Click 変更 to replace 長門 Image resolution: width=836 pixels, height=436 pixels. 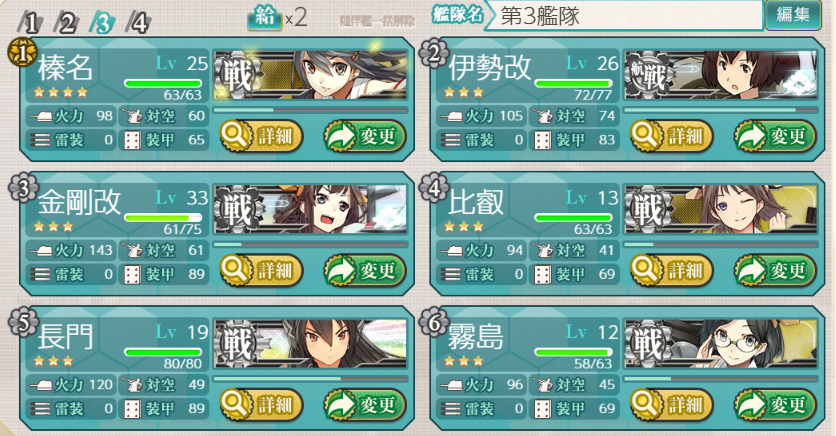click(365, 405)
